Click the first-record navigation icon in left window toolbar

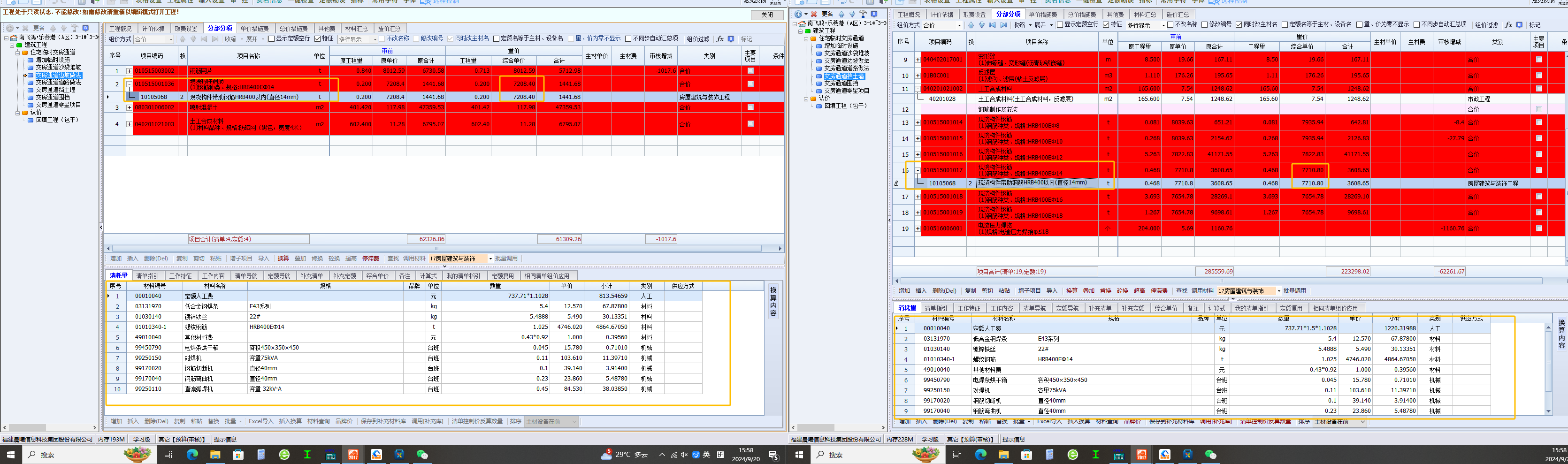(x=204, y=39)
